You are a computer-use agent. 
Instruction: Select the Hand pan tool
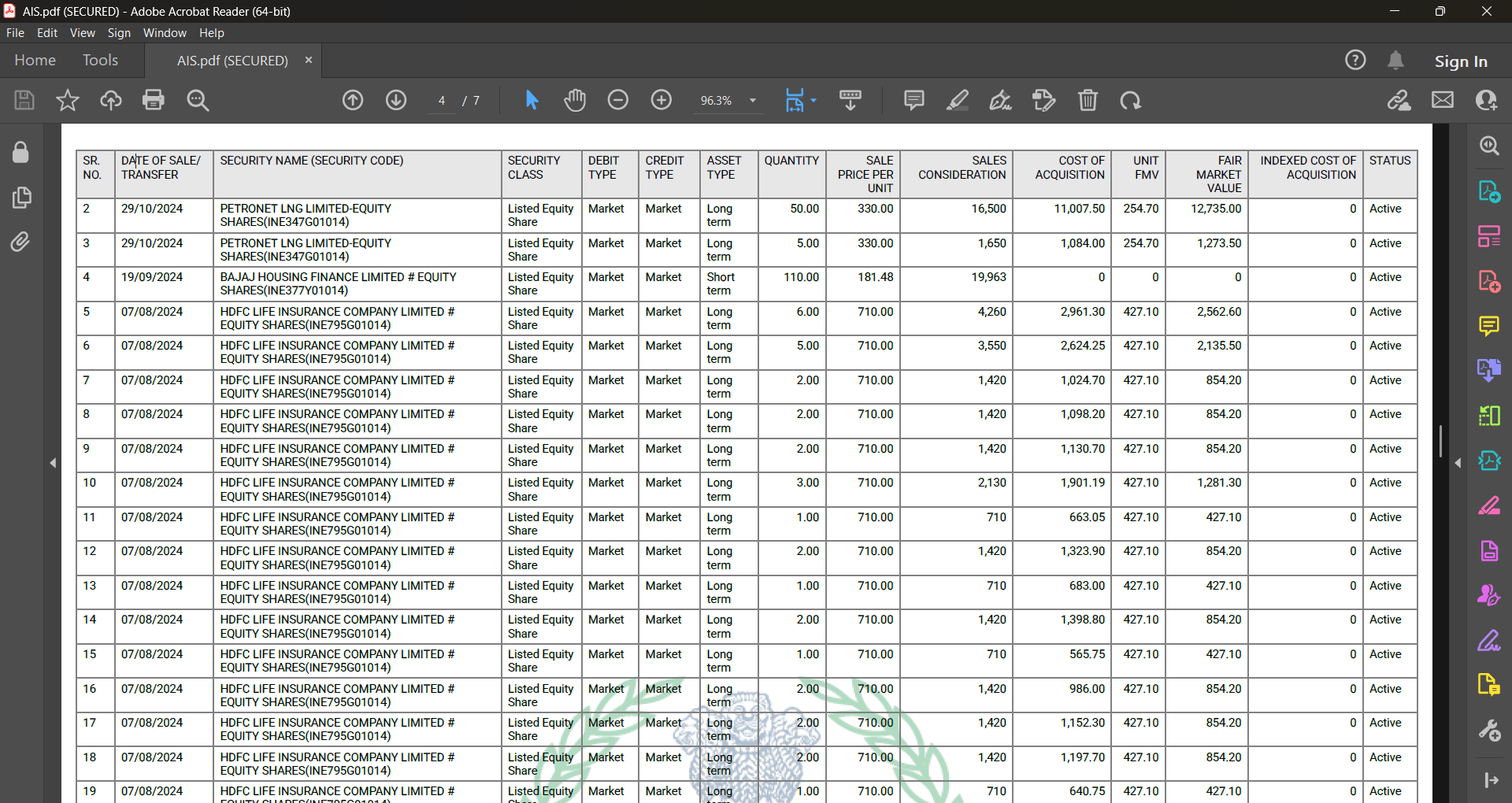coord(575,100)
